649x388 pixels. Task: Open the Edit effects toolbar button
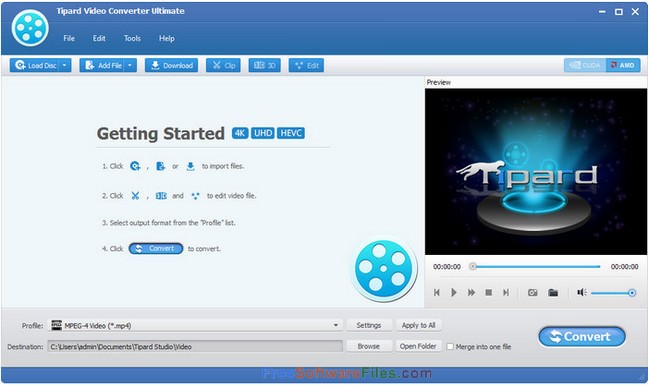tap(306, 65)
